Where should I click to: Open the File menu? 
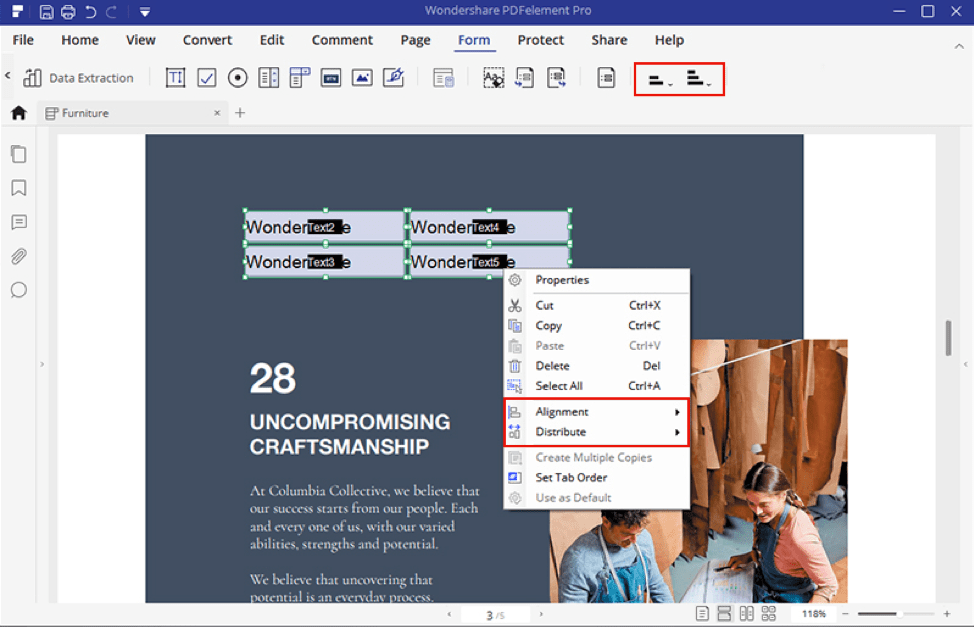click(x=23, y=40)
